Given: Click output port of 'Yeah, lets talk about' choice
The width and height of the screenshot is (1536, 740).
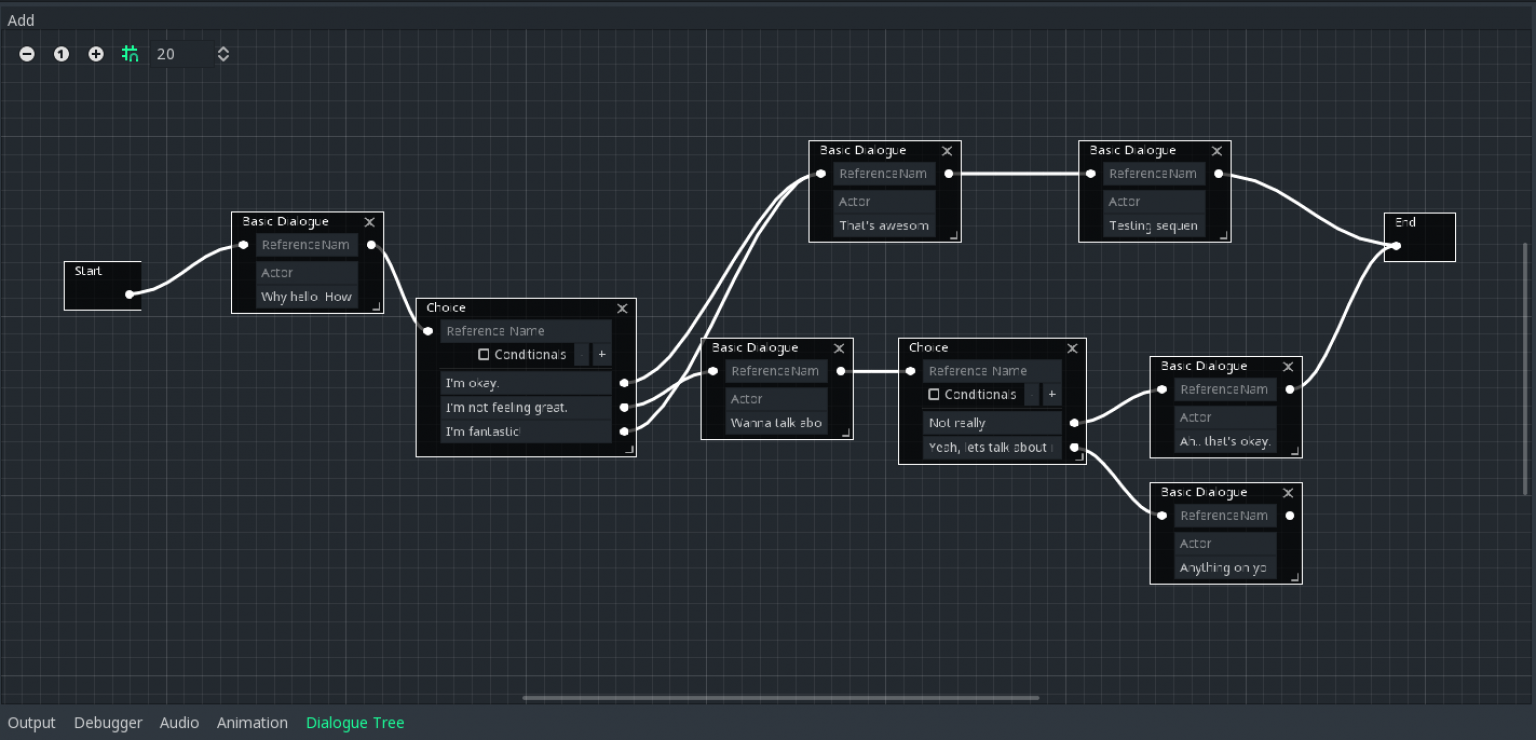Looking at the screenshot, I should coord(1074,447).
